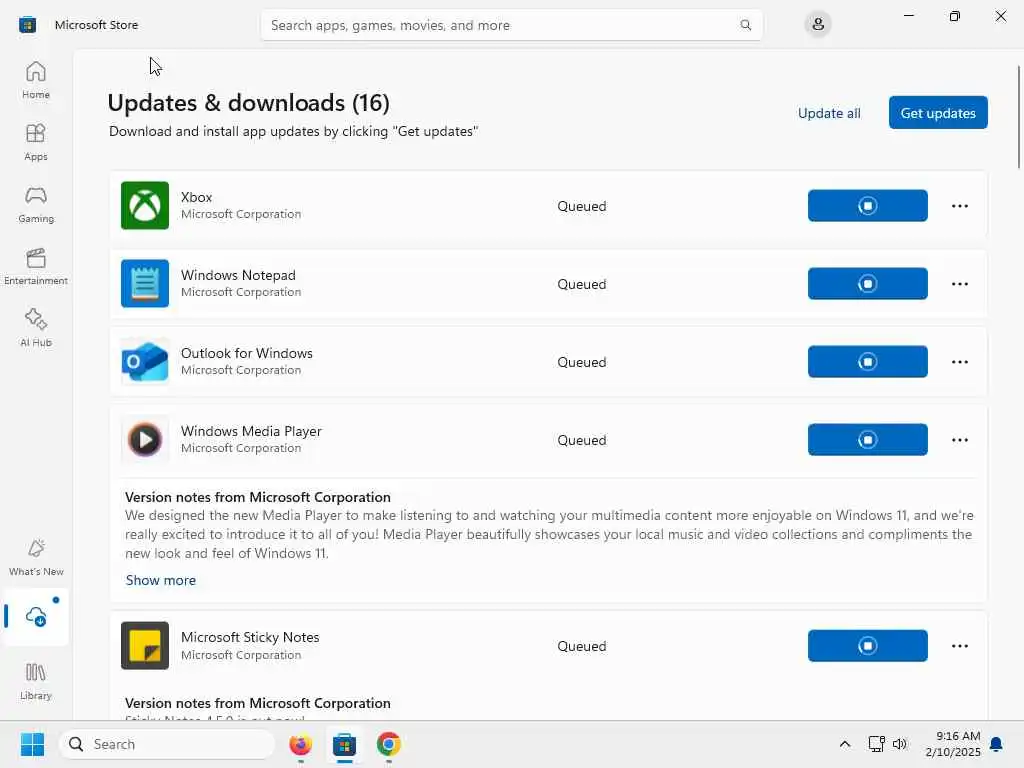This screenshot has height=768, width=1024.
Task: Open the Gaming section
Action: [x=36, y=204]
